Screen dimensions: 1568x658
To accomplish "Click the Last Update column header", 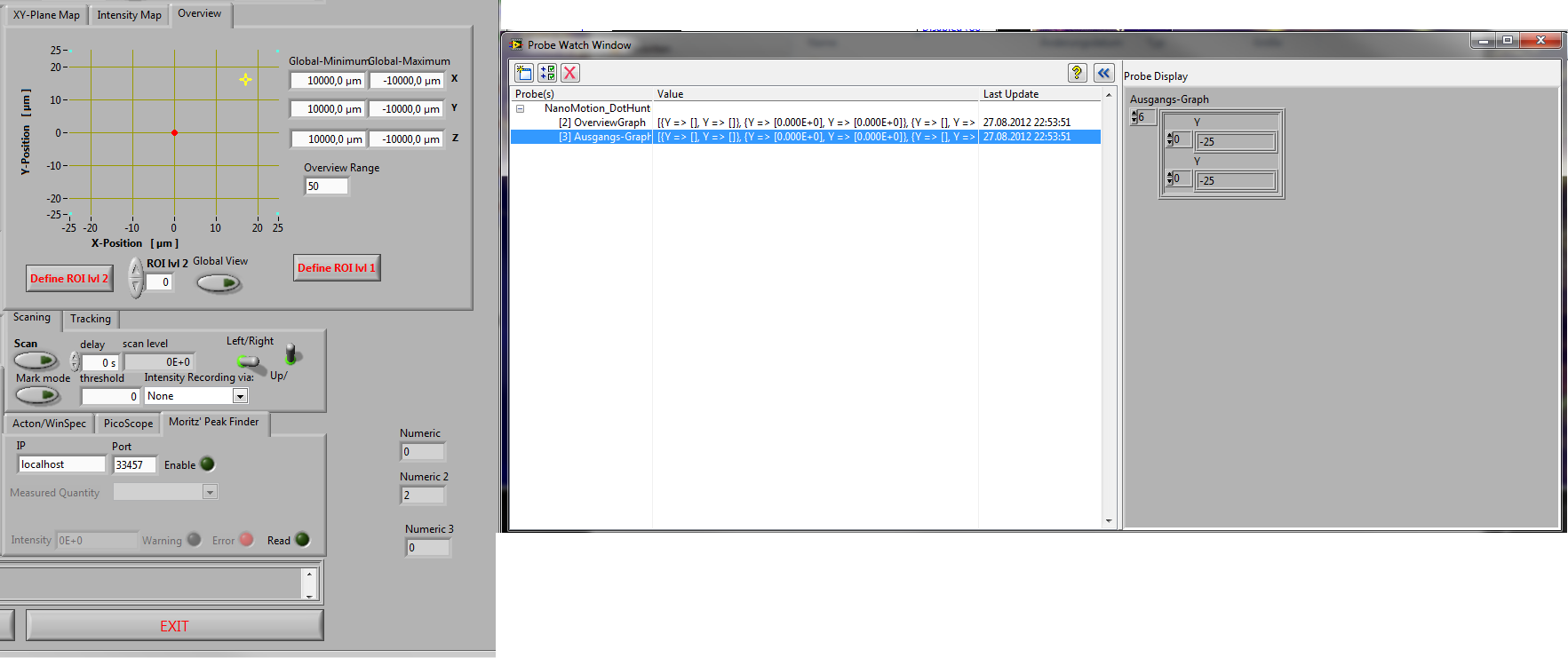I will click(1039, 94).
